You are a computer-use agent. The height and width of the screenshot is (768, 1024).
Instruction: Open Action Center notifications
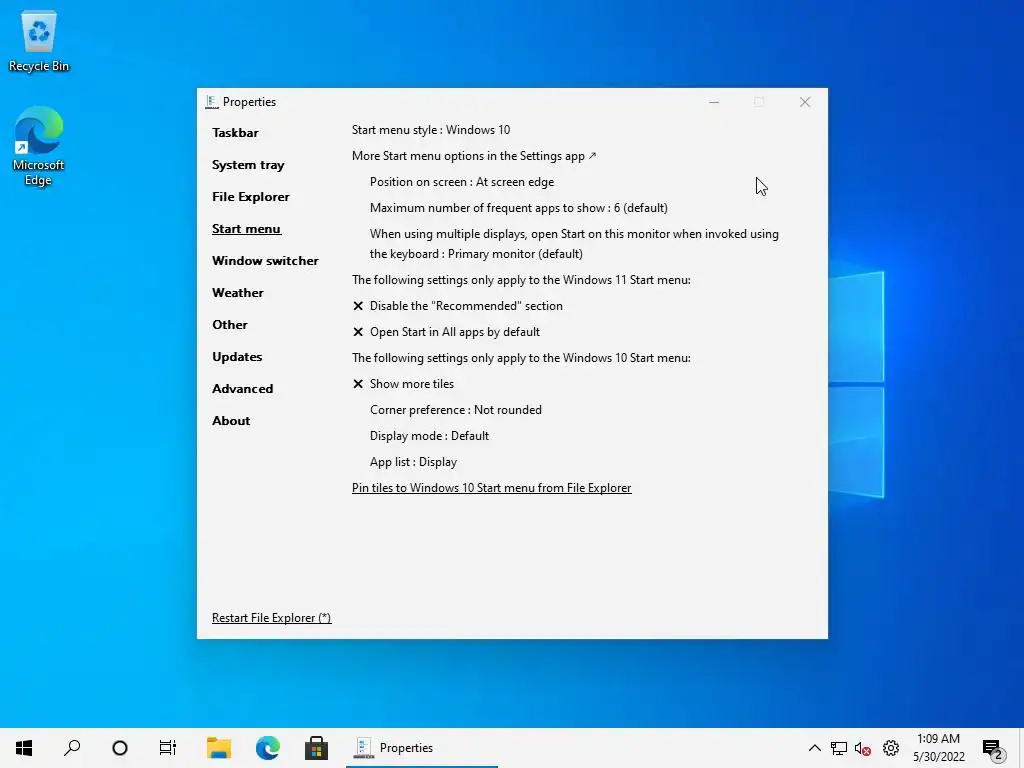coord(994,748)
